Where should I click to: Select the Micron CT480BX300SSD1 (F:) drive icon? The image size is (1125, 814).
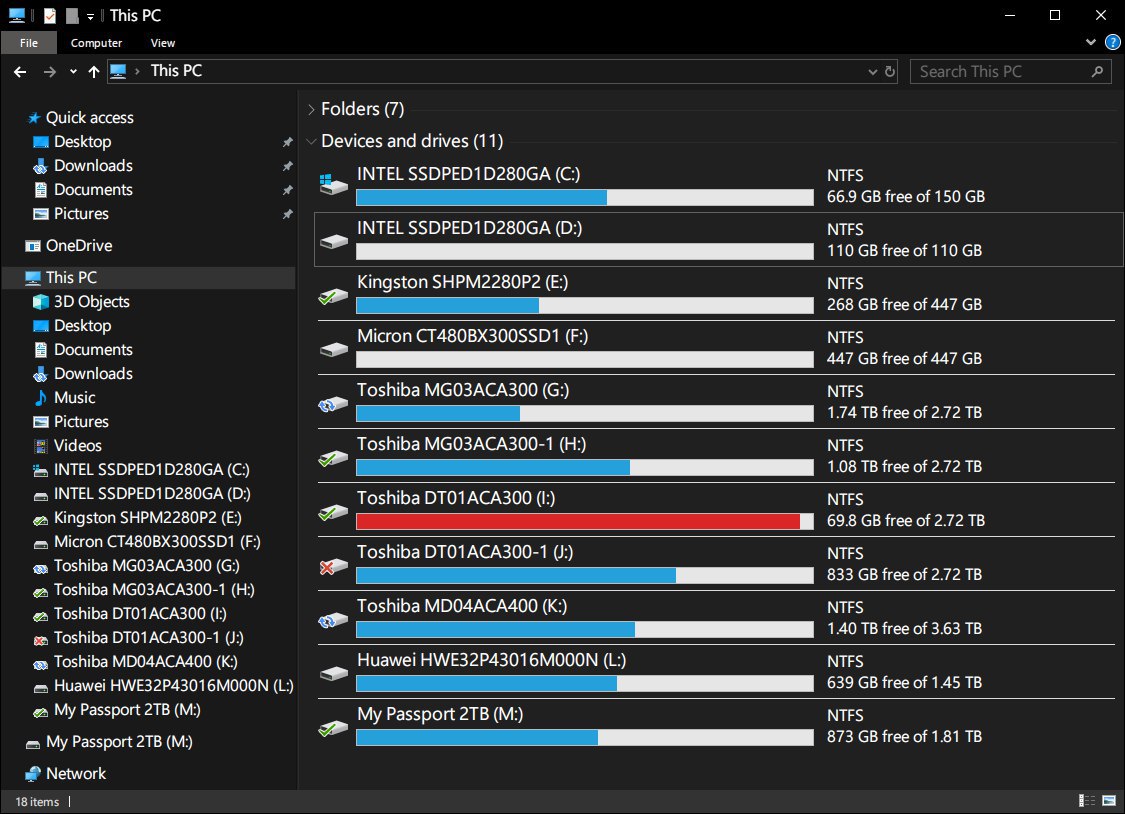334,349
